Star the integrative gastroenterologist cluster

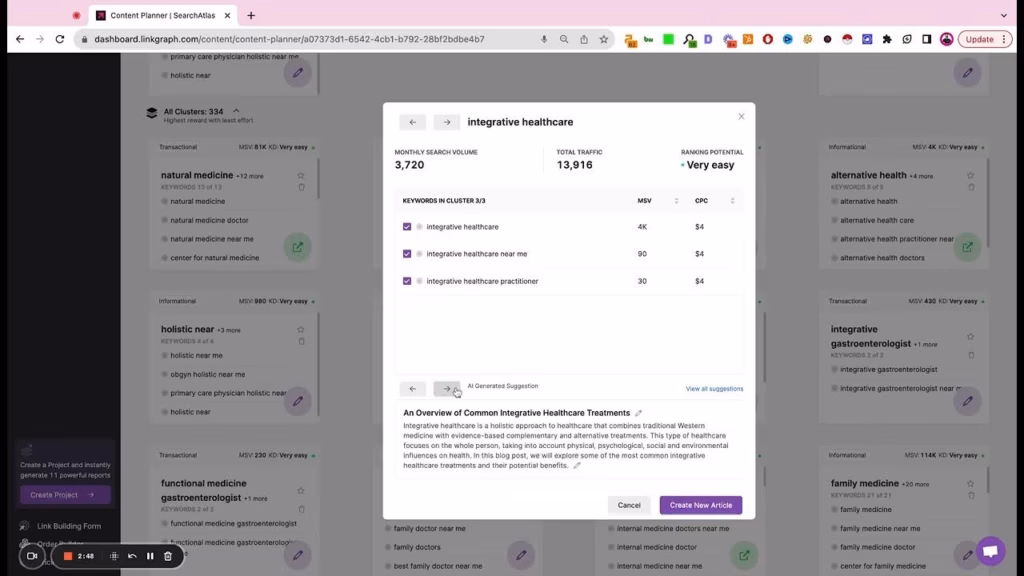click(x=970, y=336)
